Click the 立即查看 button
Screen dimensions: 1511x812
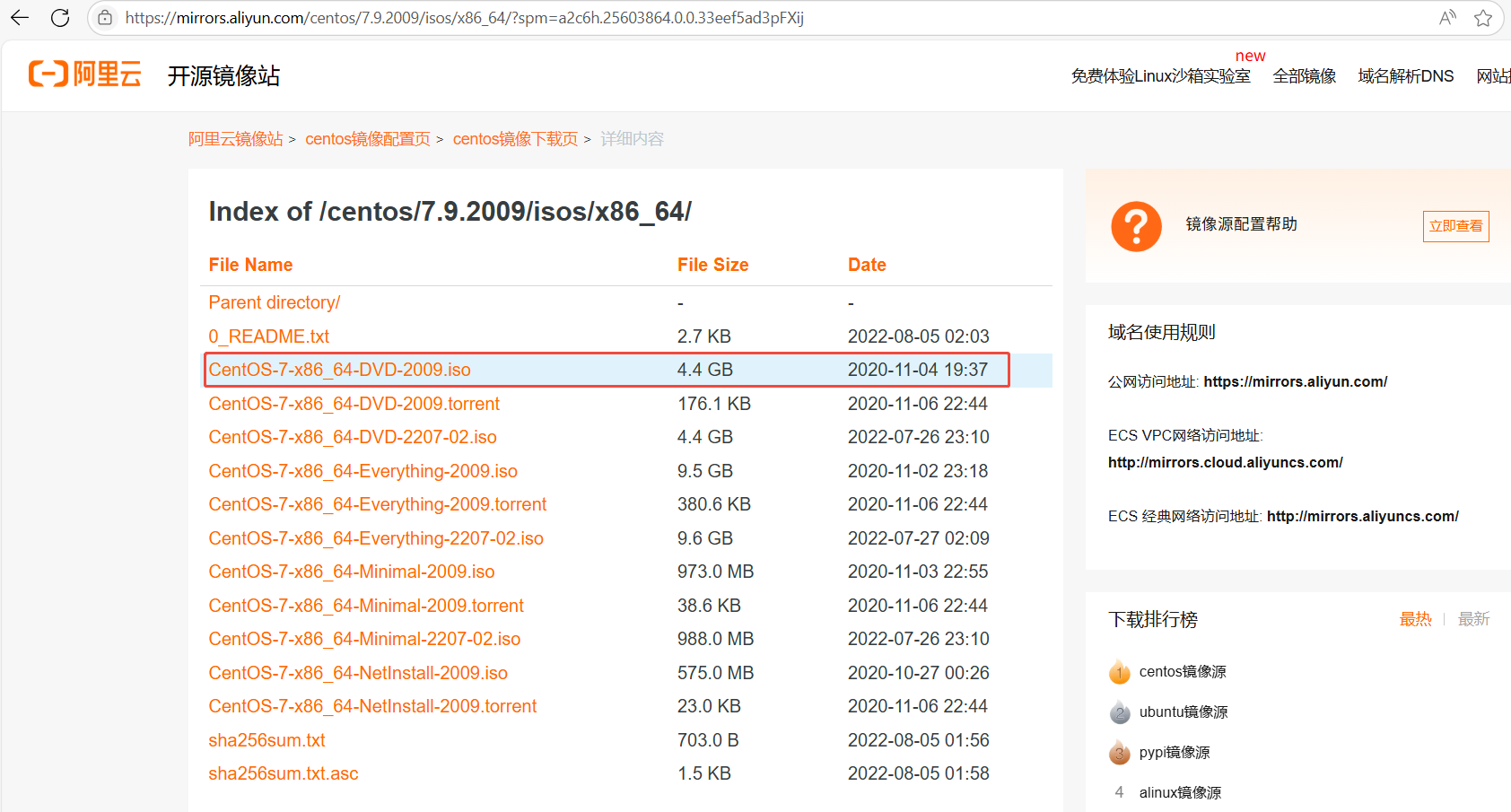coord(1455,226)
